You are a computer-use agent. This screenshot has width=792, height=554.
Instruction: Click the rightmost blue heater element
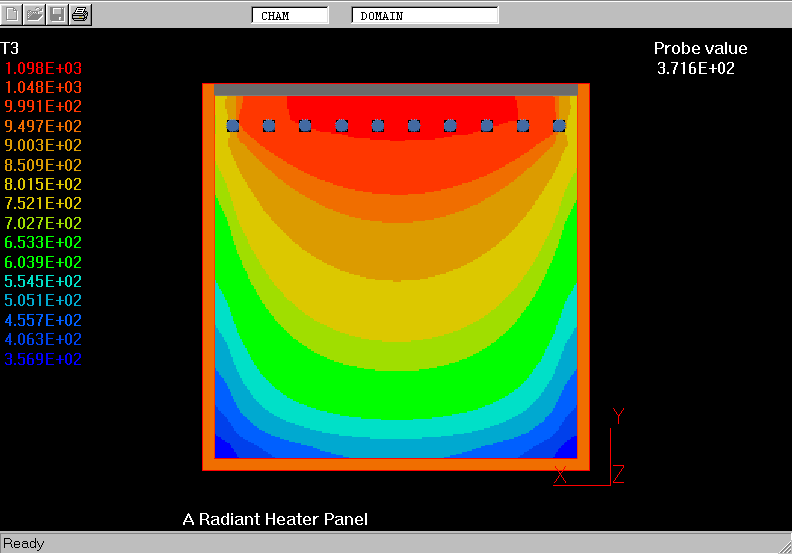(x=559, y=125)
